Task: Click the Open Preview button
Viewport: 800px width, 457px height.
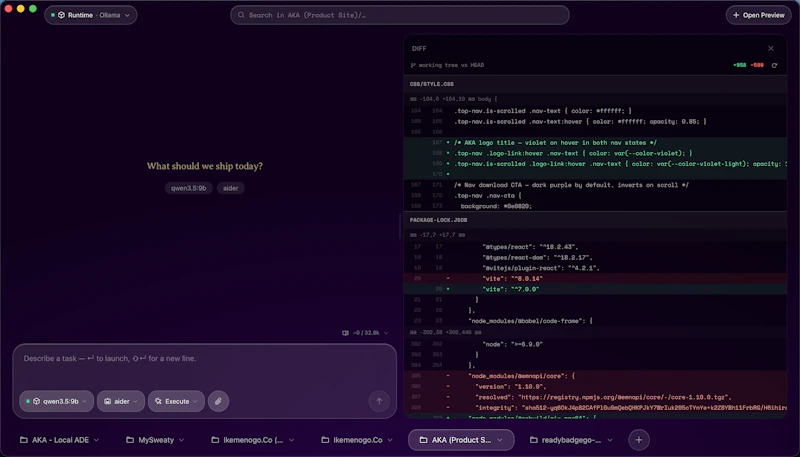Action: (758, 15)
